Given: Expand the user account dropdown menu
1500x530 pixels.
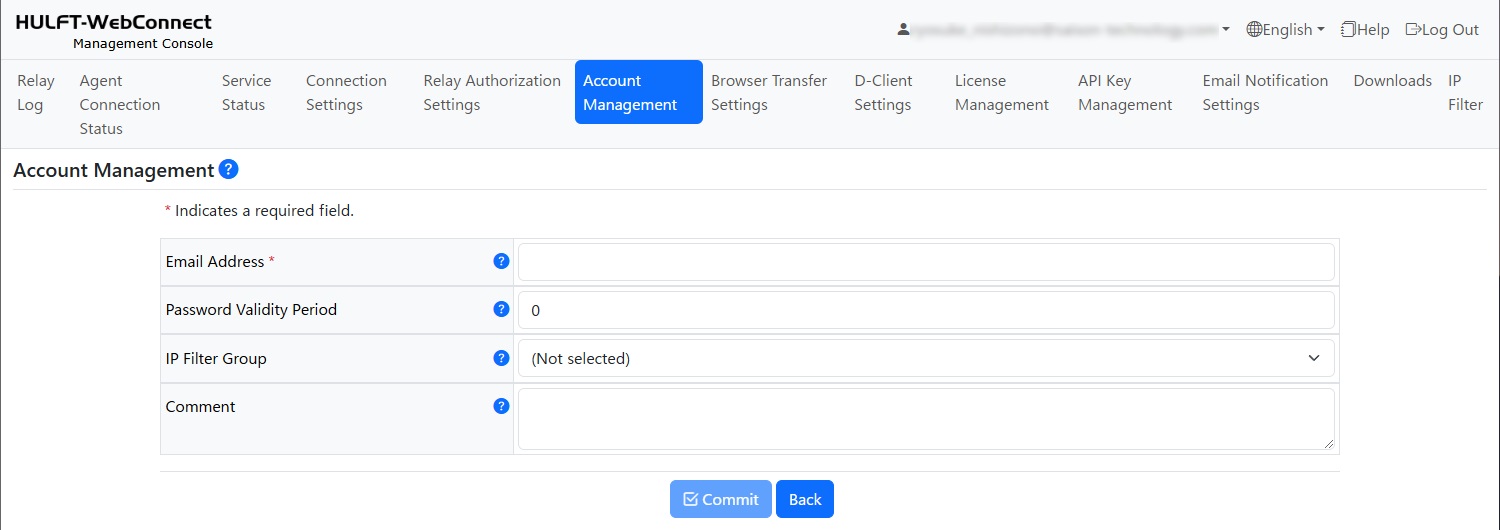Looking at the screenshot, I should [1064, 30].
